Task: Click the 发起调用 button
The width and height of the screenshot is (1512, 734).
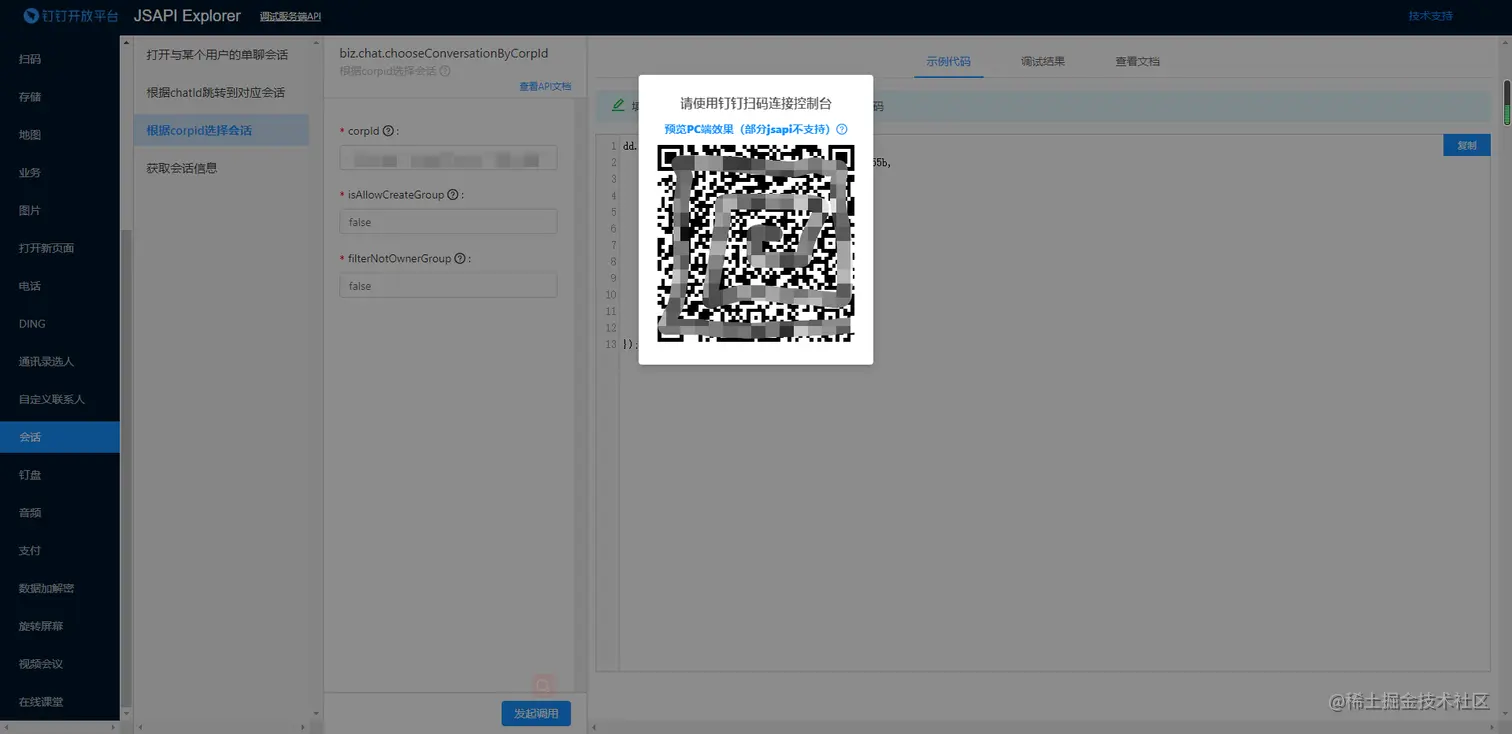Action: [x=536, y=714]
